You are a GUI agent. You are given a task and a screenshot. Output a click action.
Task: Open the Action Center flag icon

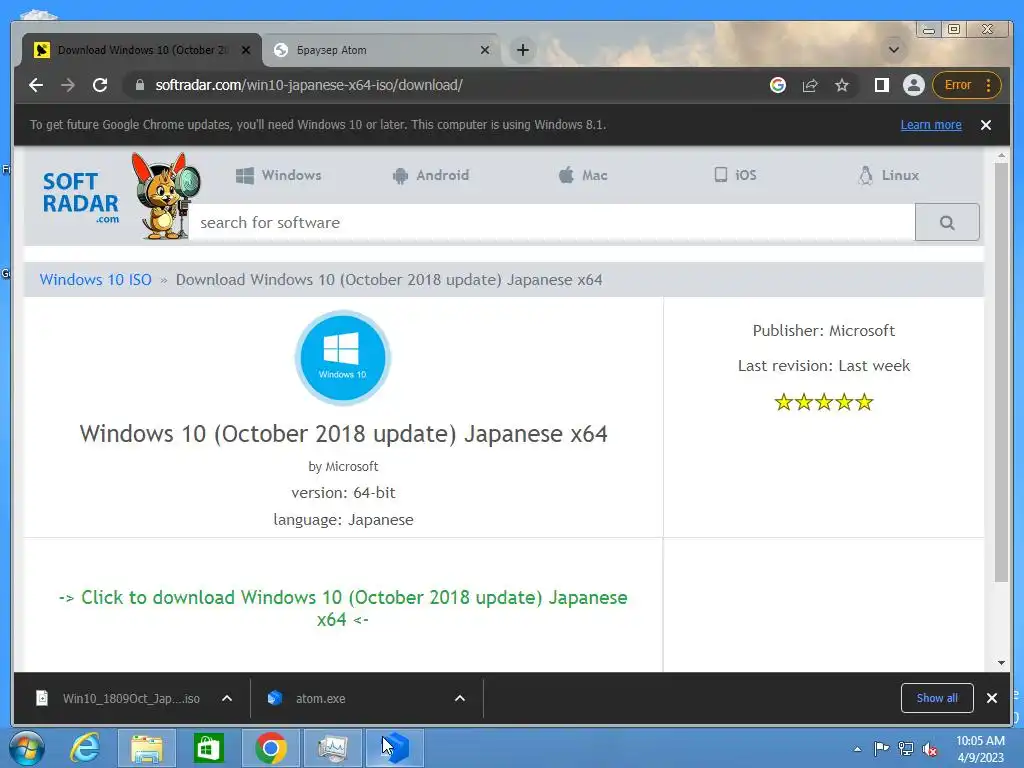click(881, 749)
